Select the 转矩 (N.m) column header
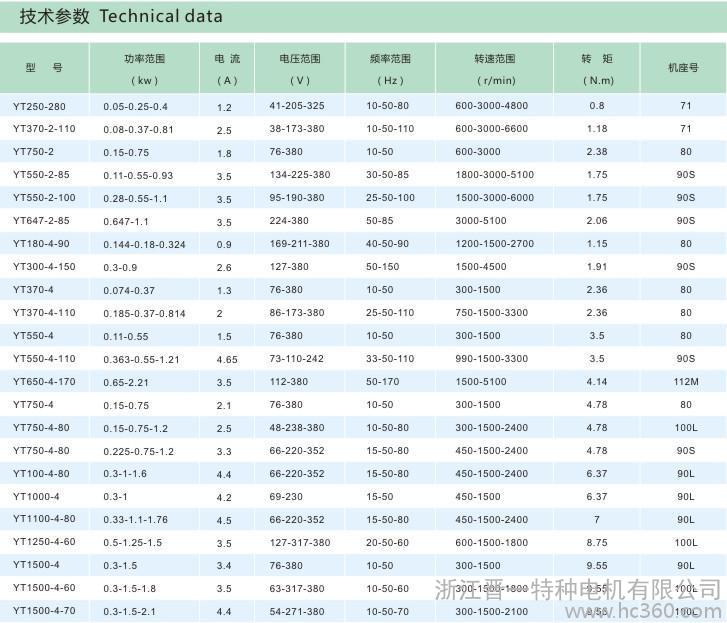This screenshot has width=727, height=623. (597, 68)
